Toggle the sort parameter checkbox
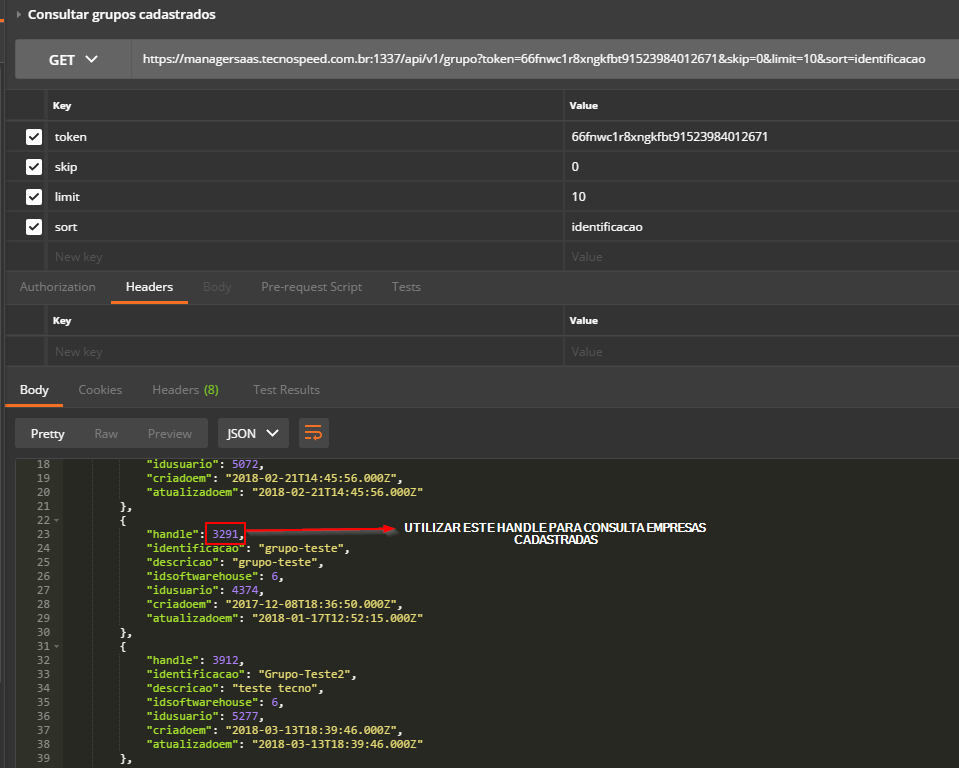 (34, 227)
